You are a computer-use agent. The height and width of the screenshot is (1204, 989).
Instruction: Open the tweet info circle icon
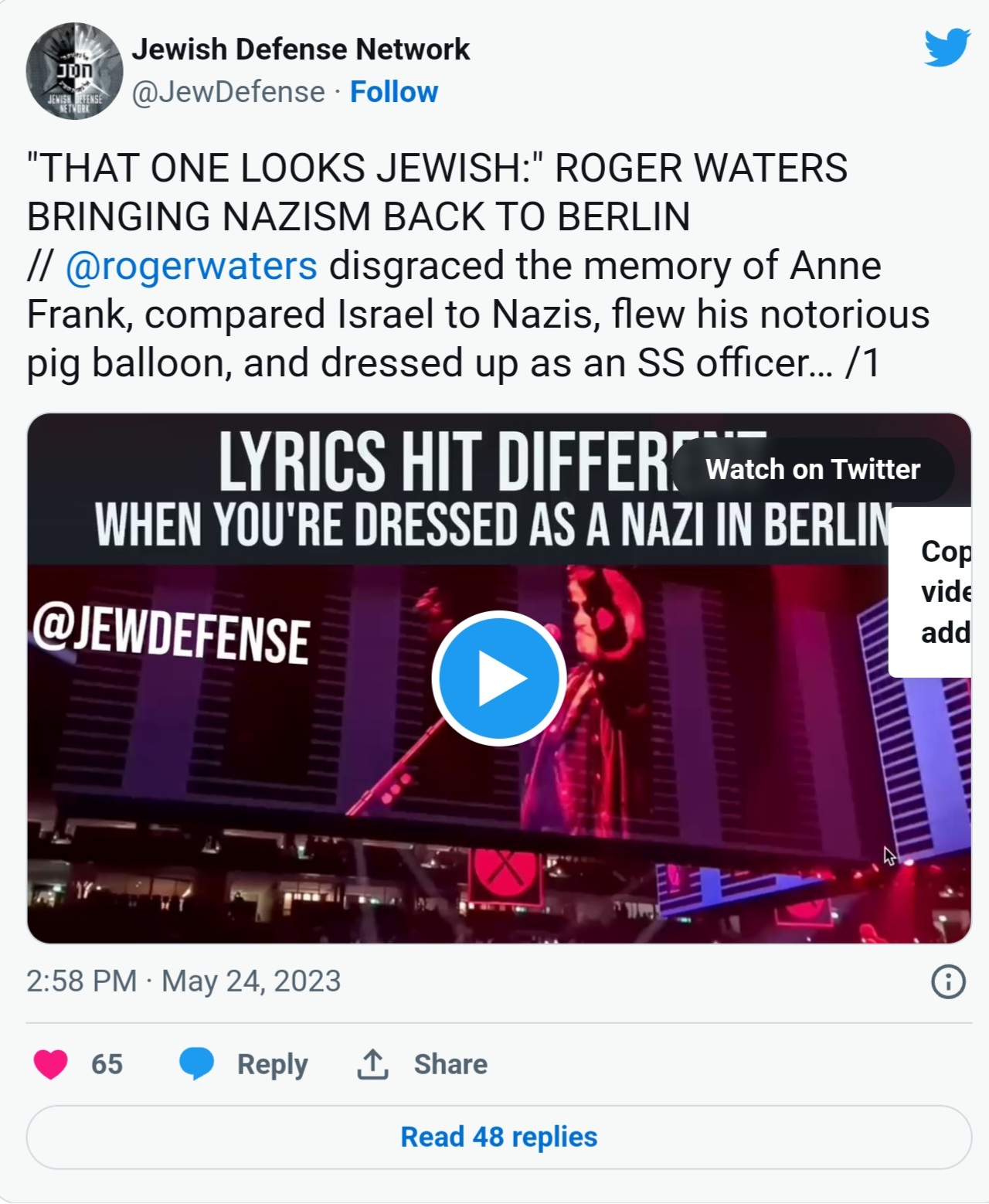pyautogui.click(x=948, y=982)
